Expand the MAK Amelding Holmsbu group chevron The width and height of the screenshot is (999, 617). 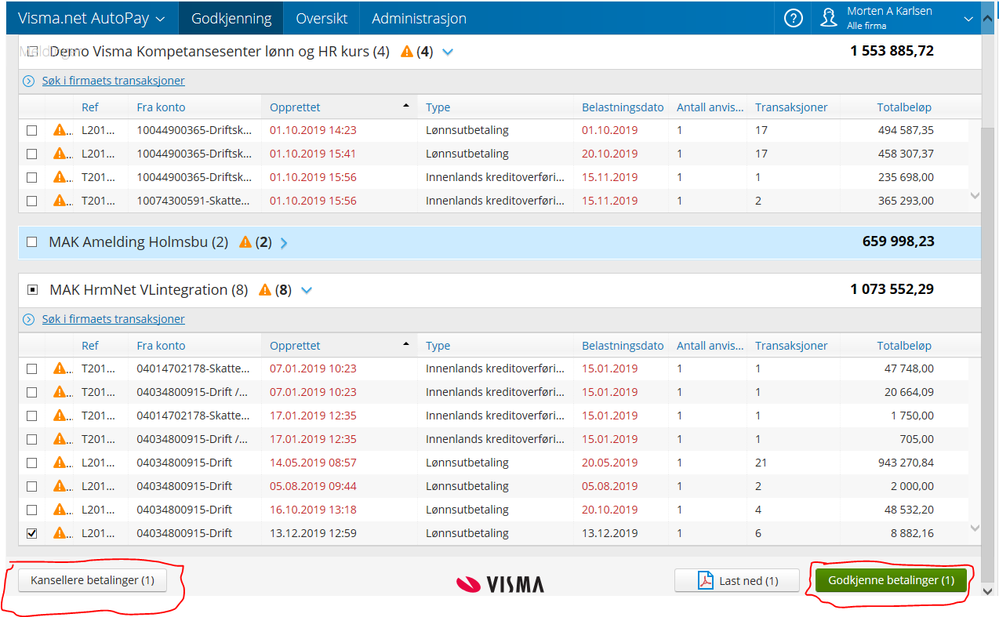coord(284,243)
